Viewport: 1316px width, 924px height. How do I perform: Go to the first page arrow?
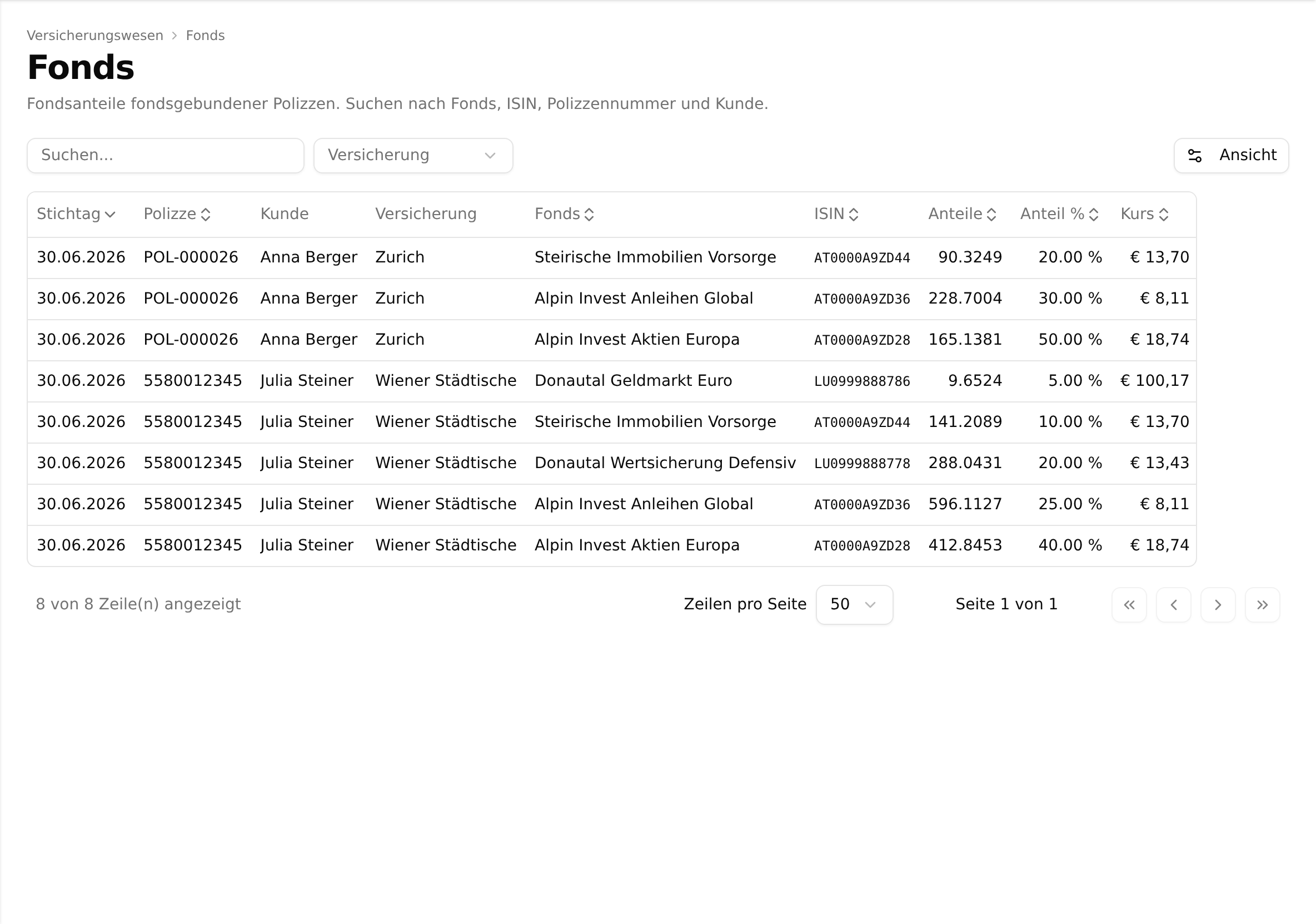[x=1129, y=604]
